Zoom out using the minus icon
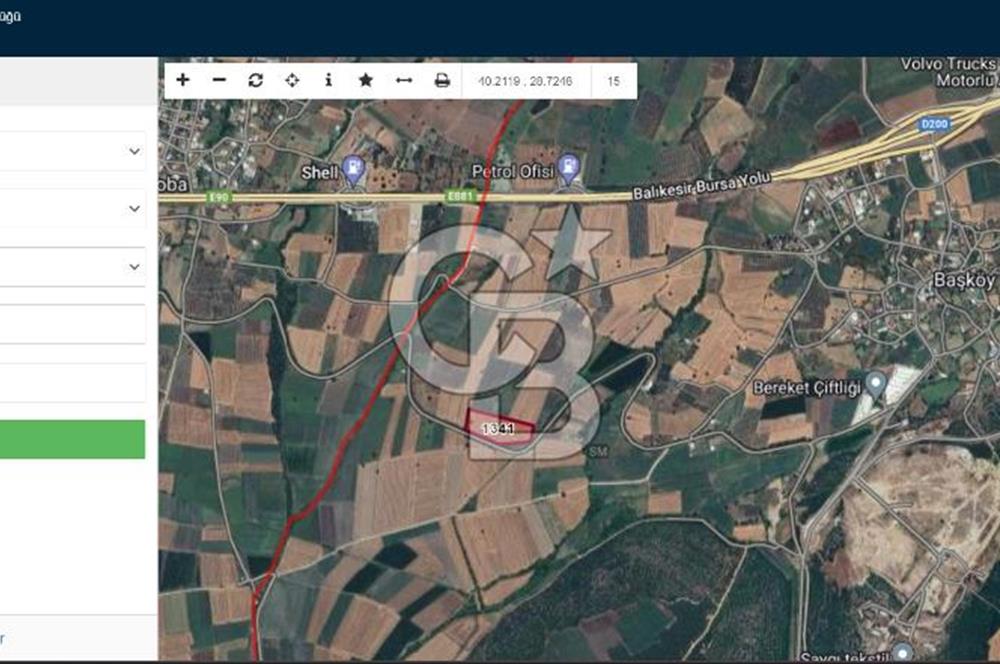1000x664 pixels. (219, 78)
